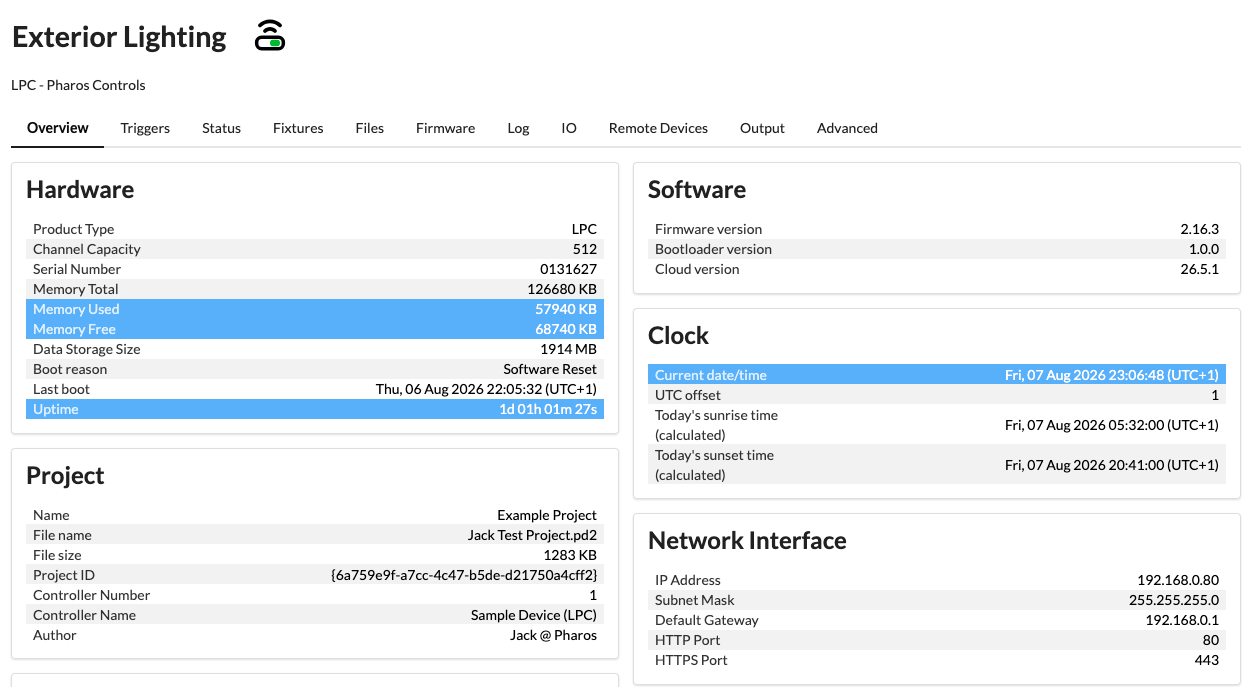Image resolution: width=1251 pixels, height=687 pixels.
Task: Select the Project ID GUID value
Action: click(464, 575)
